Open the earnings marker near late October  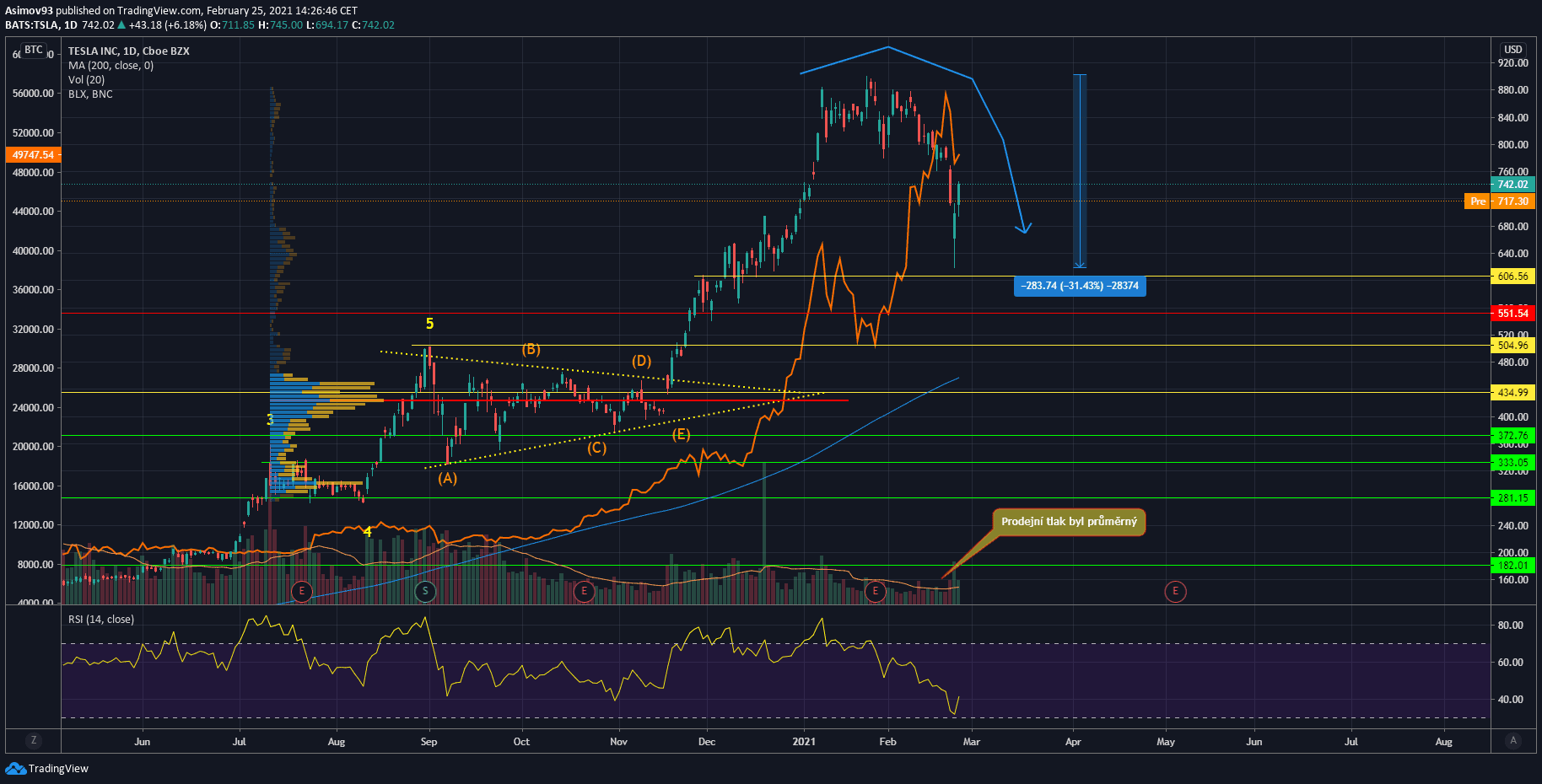(584, 591)
